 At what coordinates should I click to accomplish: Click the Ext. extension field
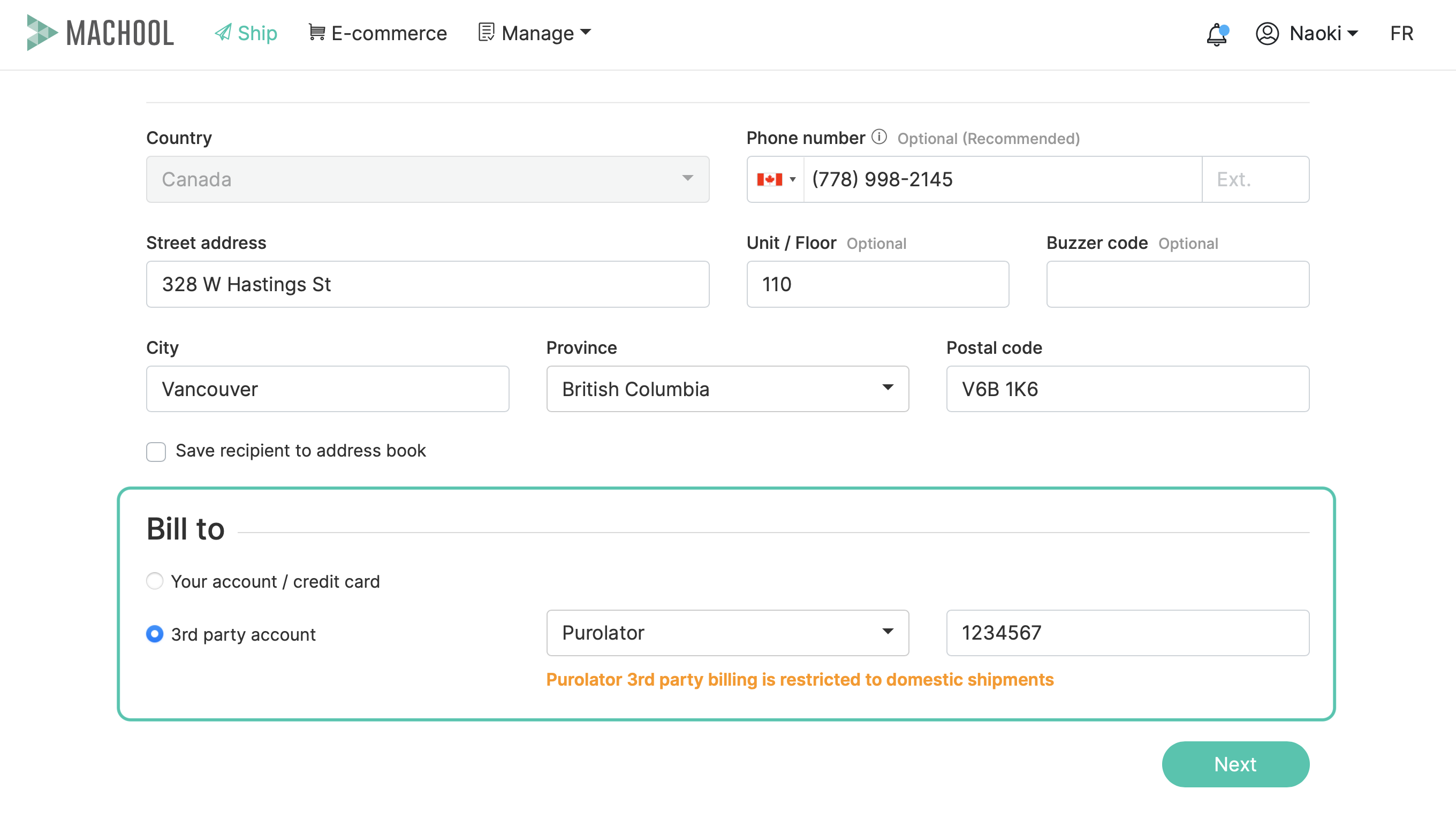pos(1255,179)
